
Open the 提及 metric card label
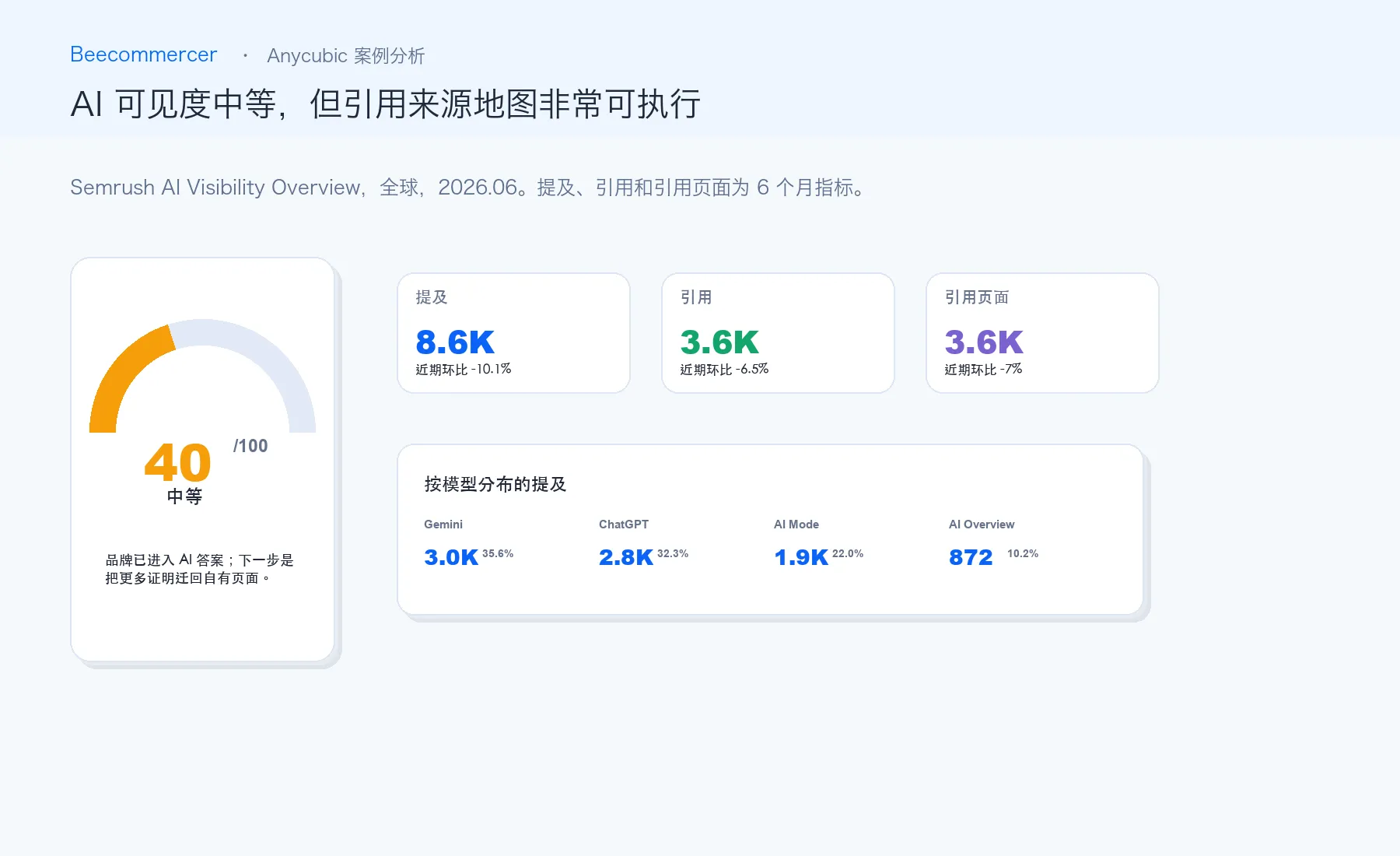coord(432,297)
